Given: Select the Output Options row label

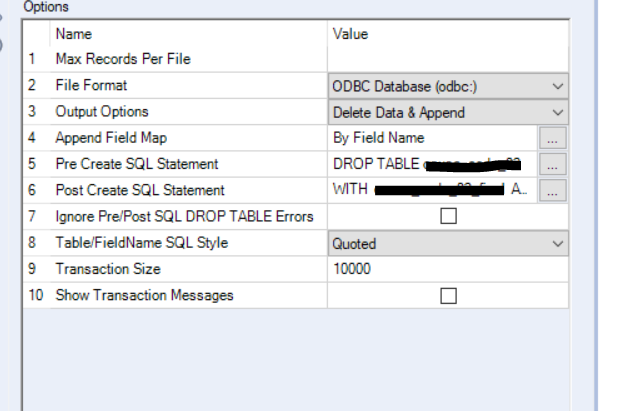Looking at the screenshot, I should [101, 112].
